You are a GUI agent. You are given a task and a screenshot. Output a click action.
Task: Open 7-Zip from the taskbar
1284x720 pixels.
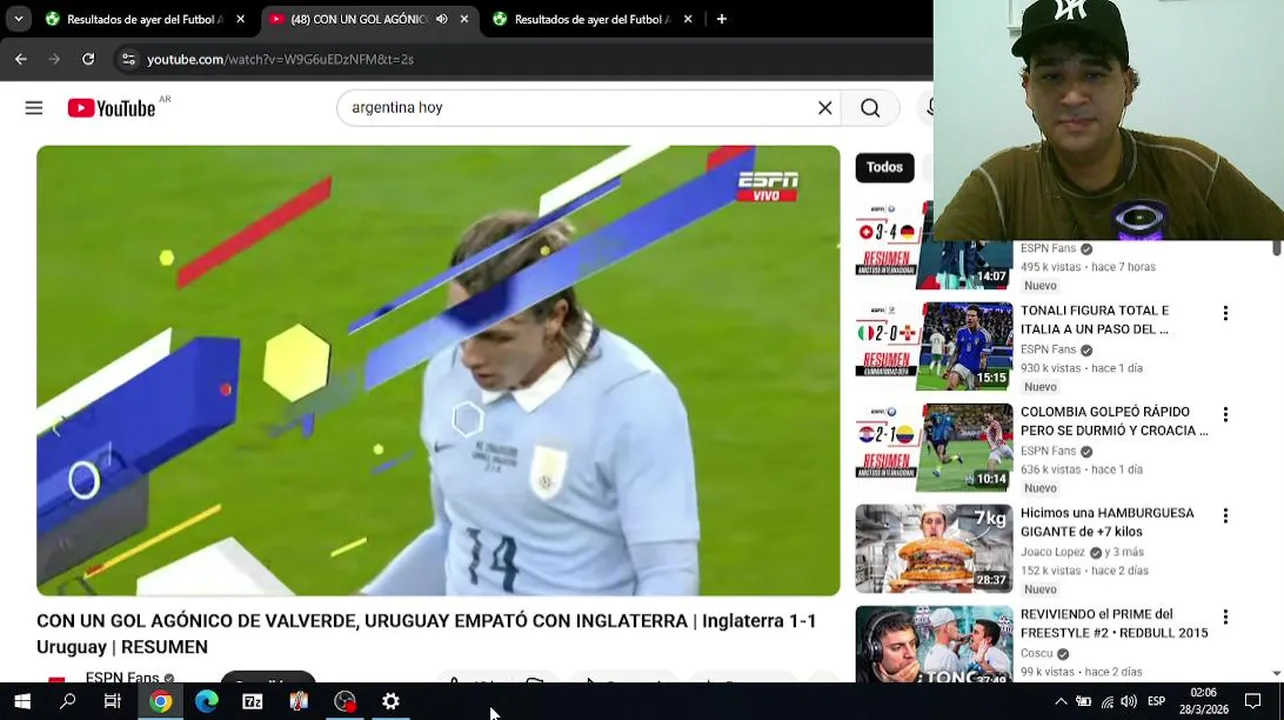252,702
